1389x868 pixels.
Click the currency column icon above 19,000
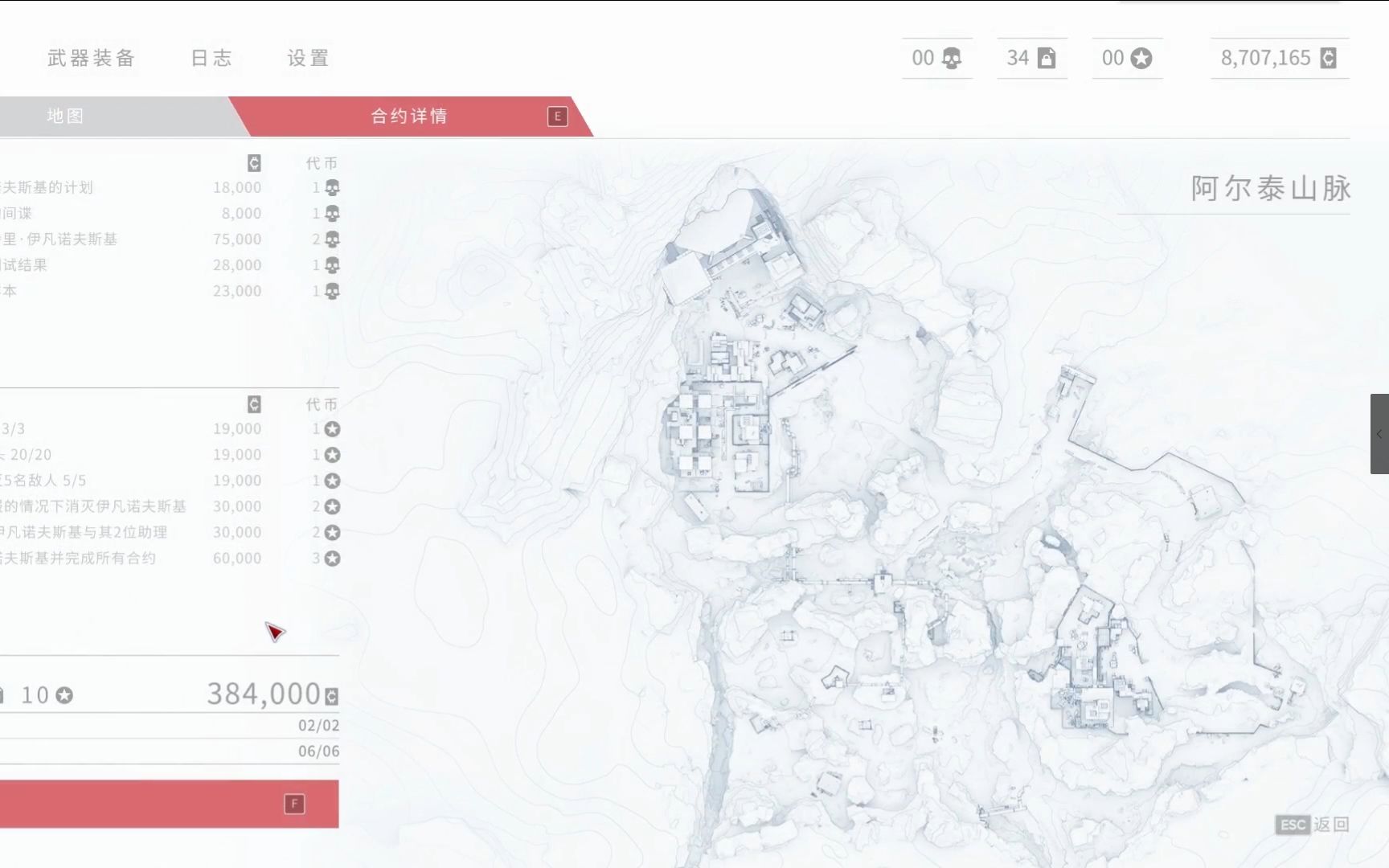coord(254,404)
